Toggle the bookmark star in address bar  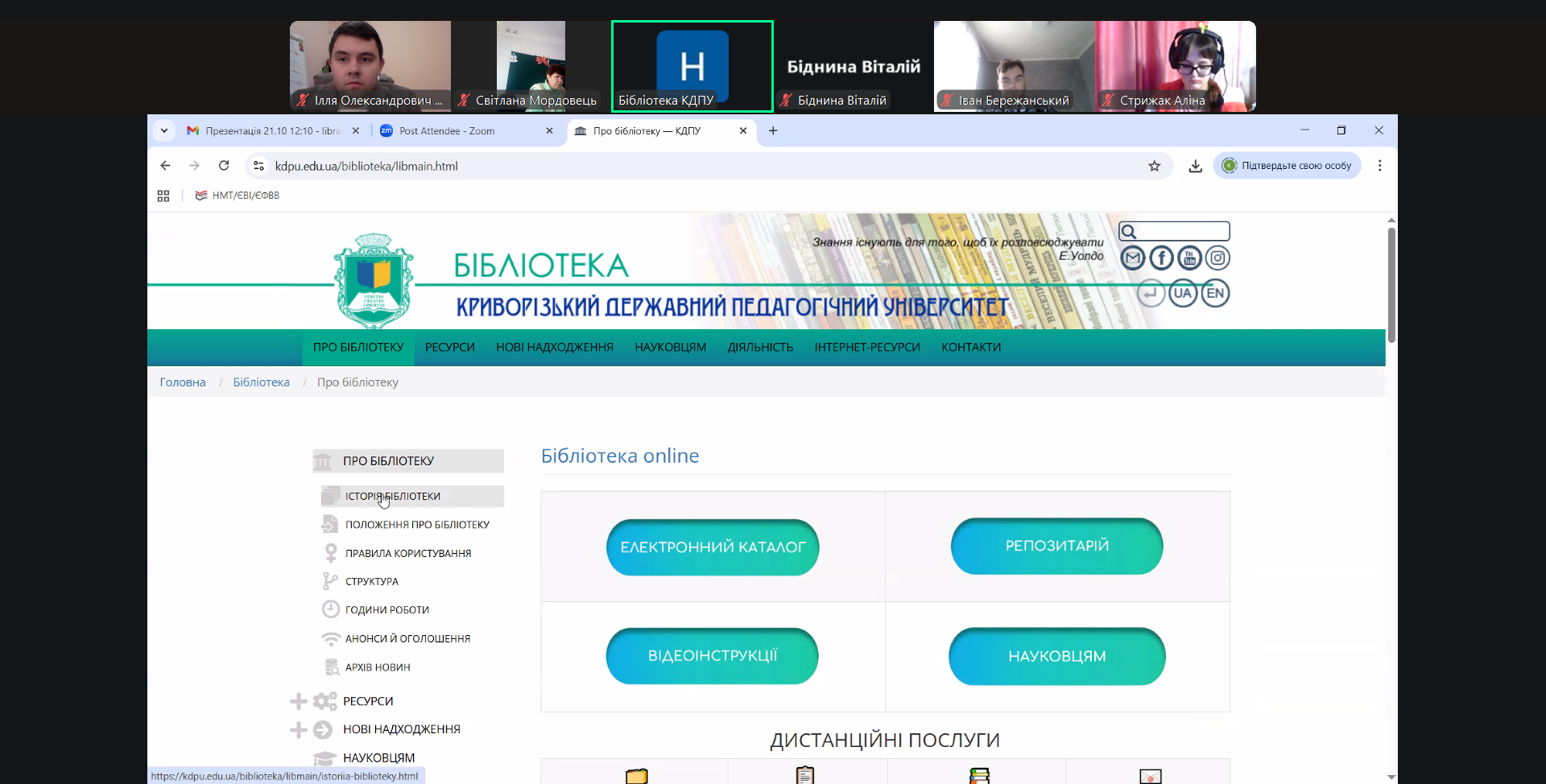coord(1155,166)
